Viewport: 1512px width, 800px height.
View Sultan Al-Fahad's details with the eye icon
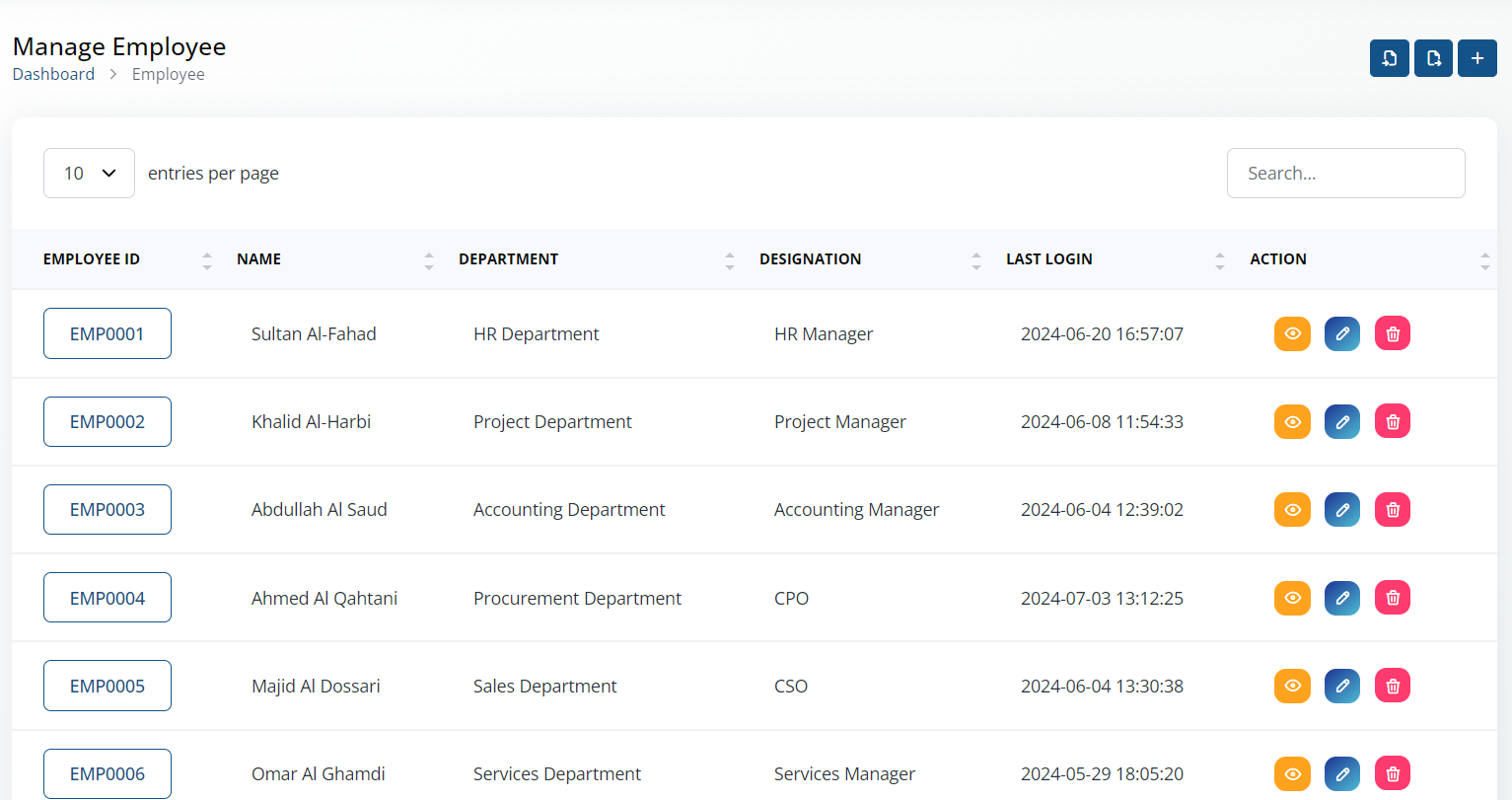point(1292,333)
